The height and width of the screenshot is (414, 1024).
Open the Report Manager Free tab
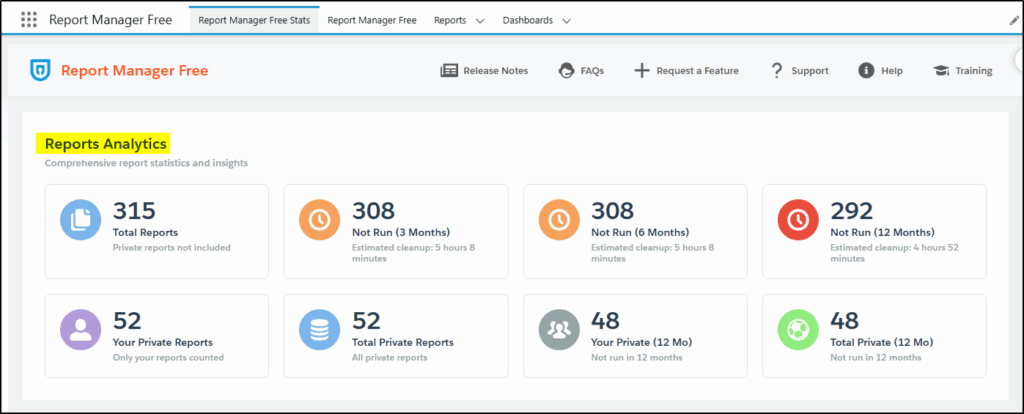[x=372, y=20]
